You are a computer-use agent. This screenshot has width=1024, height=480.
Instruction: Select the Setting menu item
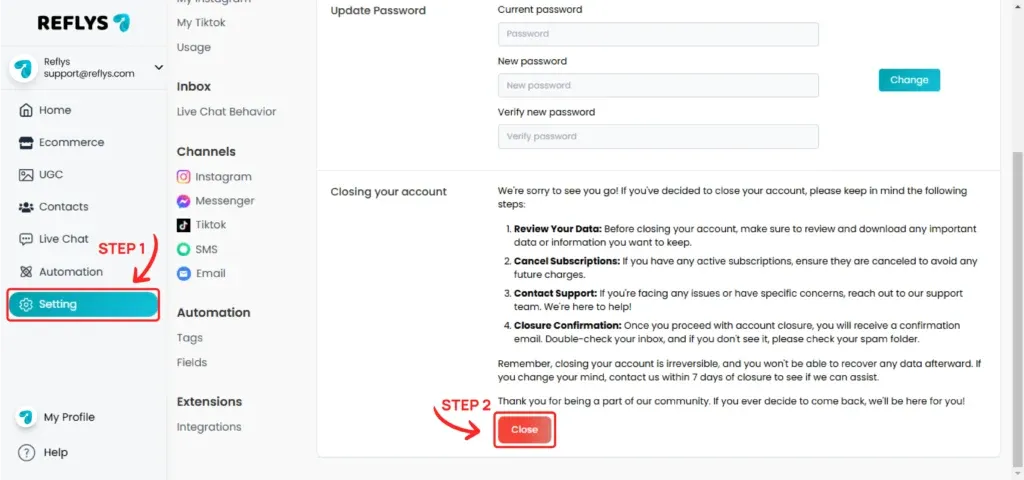point(83,304)
